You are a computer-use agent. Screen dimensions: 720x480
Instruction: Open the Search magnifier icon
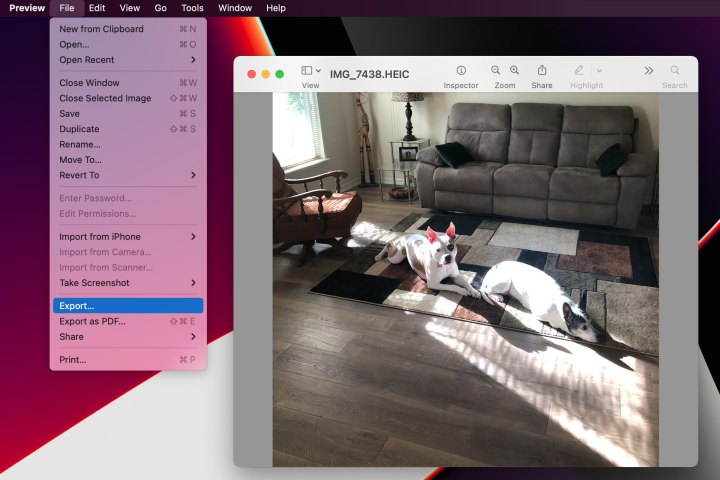675,71
